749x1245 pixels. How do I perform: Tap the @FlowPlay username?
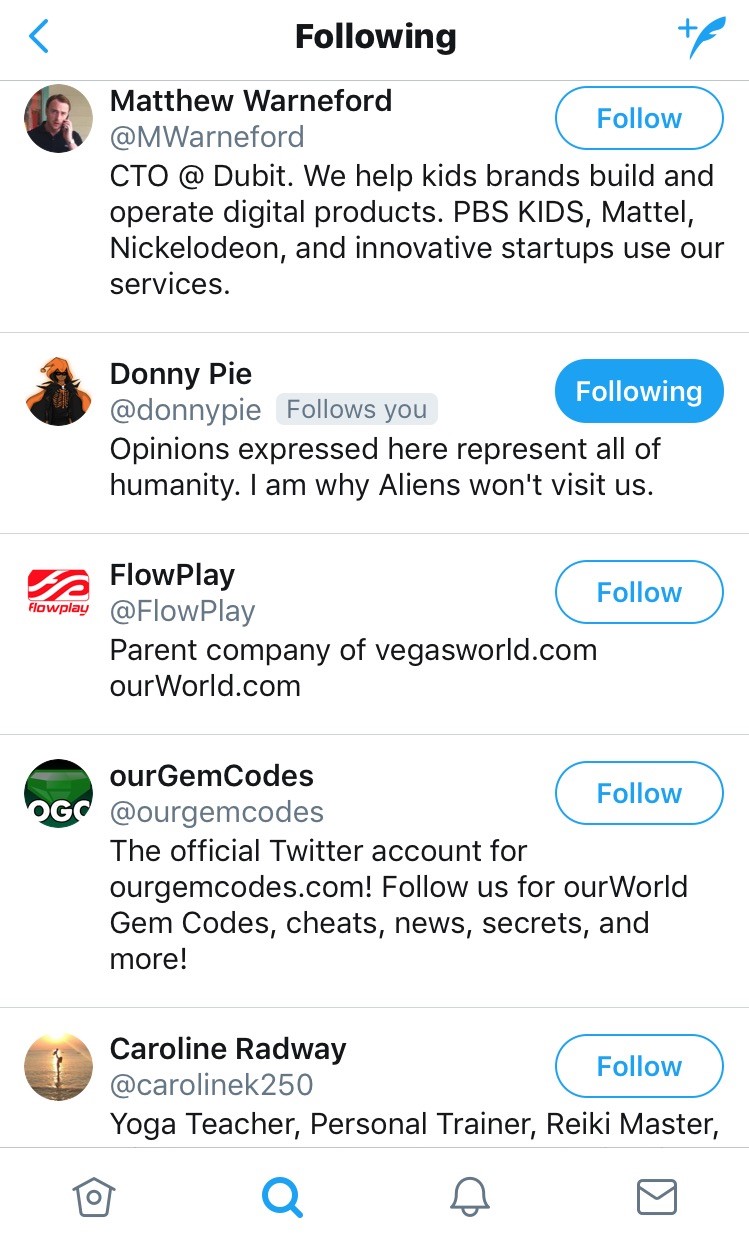pyautogui.click(x=182, y=611)
